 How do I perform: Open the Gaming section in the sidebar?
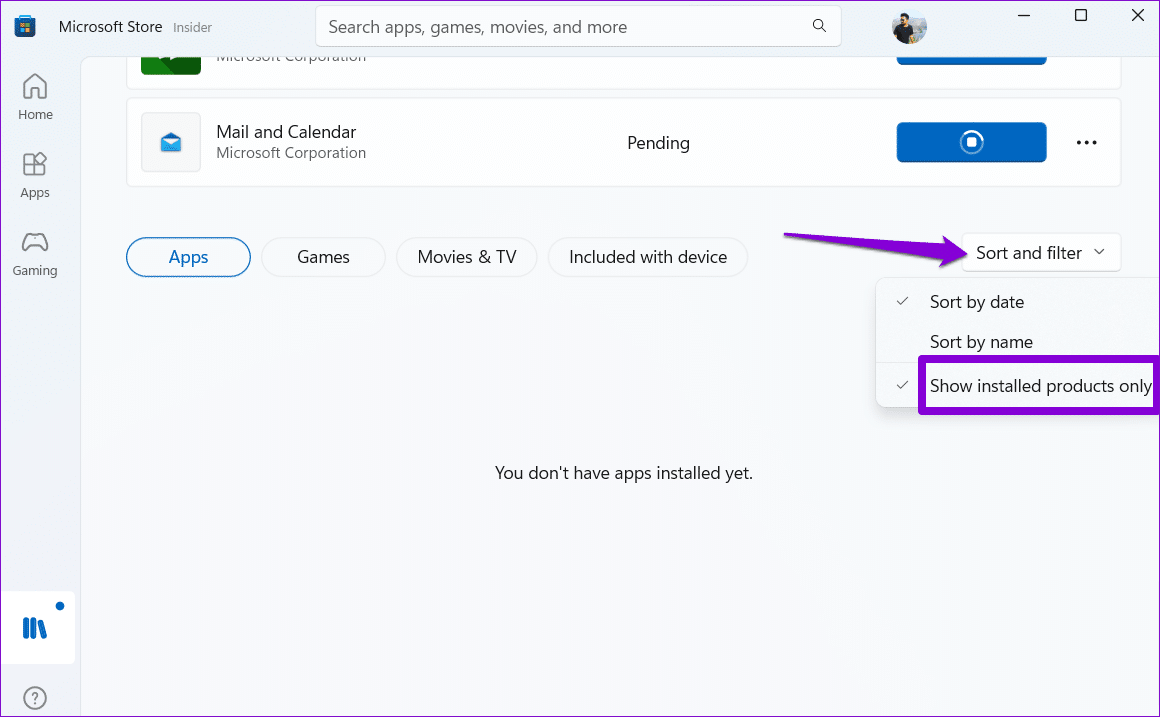coord(35,254)
